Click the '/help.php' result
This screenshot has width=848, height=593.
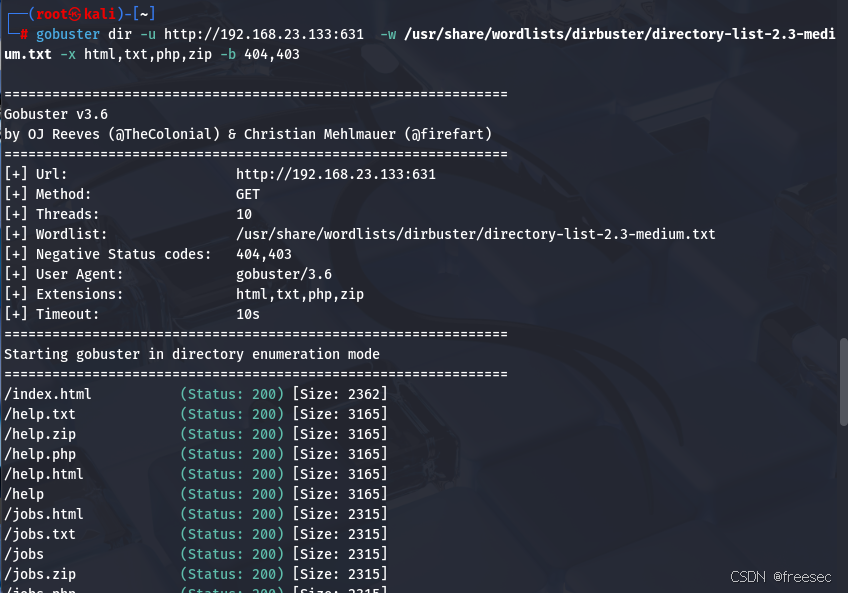(x=40, y=454)
